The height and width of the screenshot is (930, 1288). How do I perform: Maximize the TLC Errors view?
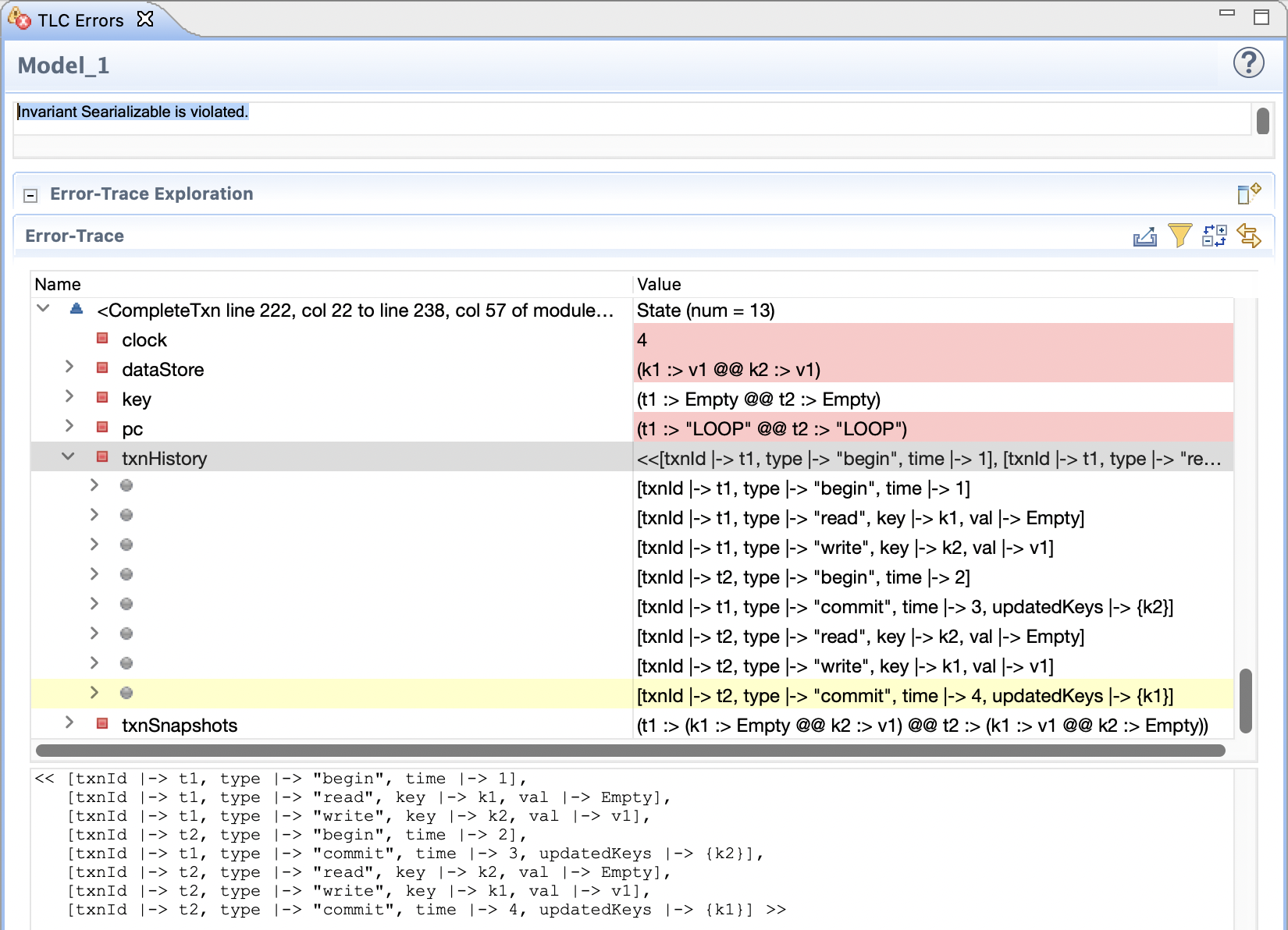pyautogui.click(x=1261, y=17)
